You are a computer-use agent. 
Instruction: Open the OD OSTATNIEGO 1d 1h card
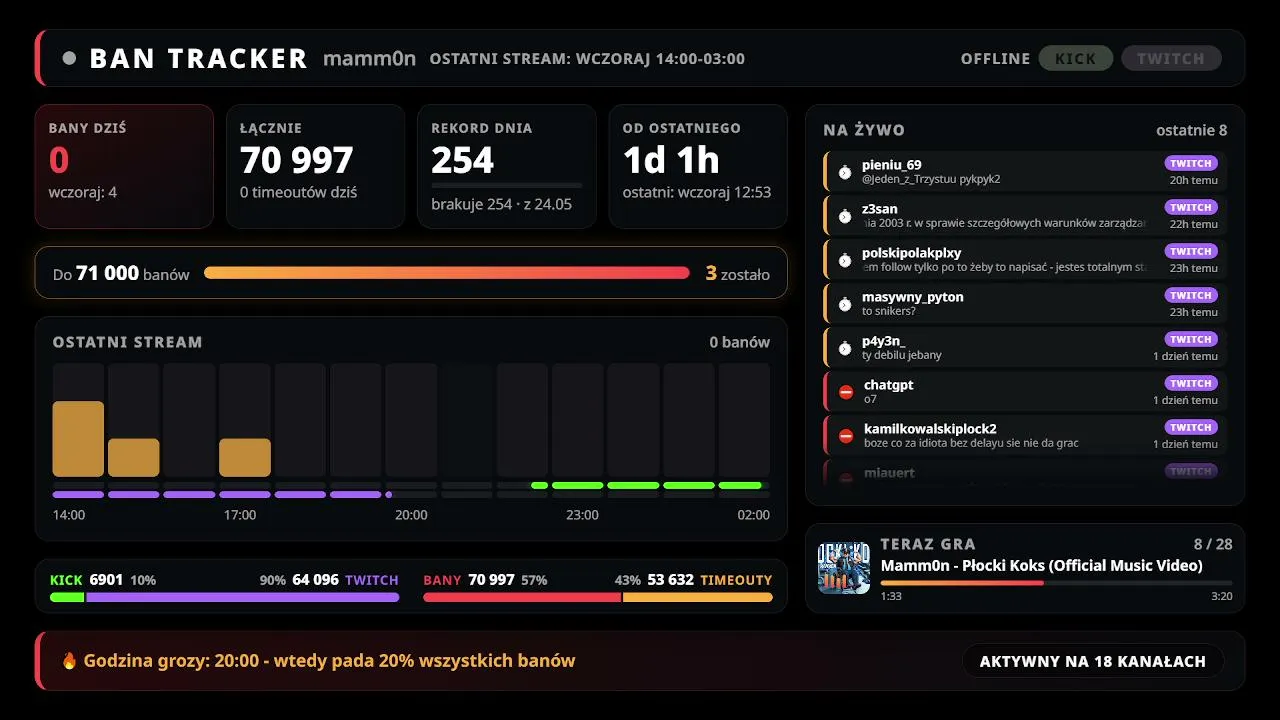click(x=698, y=167)
